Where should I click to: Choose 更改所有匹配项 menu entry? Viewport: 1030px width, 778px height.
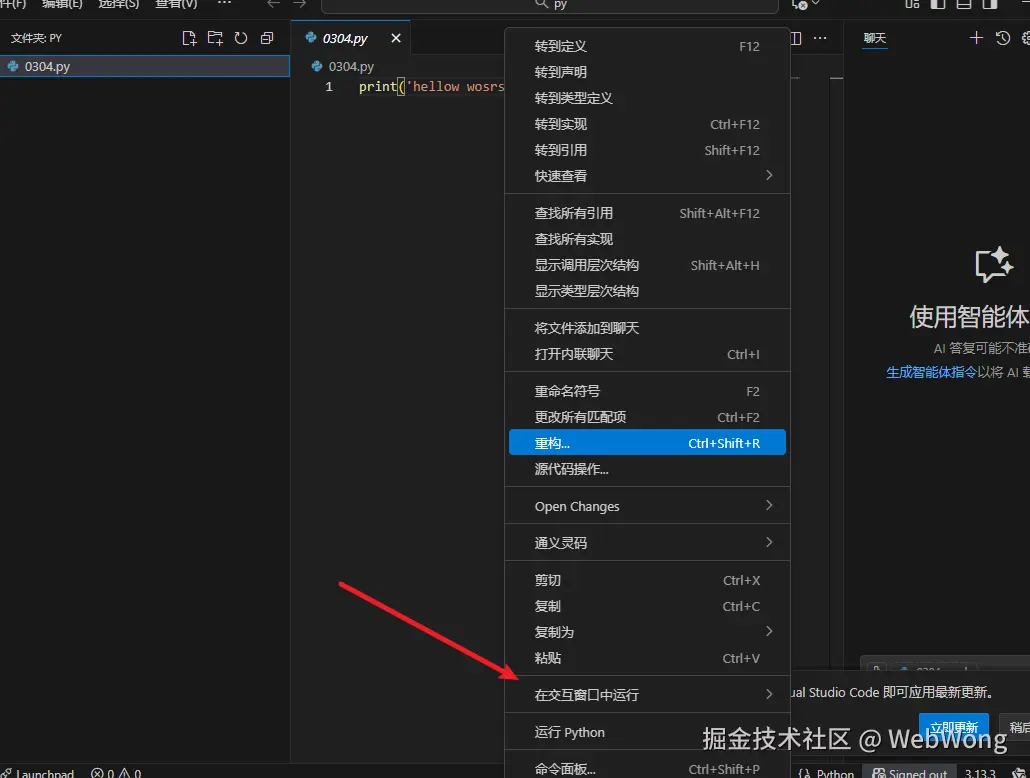pyautogui.click(x=647, y=417)
